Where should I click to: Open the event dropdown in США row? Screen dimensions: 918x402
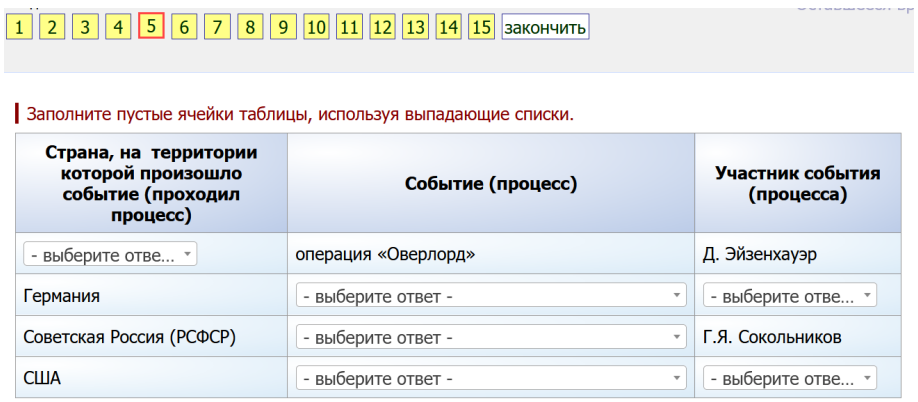point(491,379)
